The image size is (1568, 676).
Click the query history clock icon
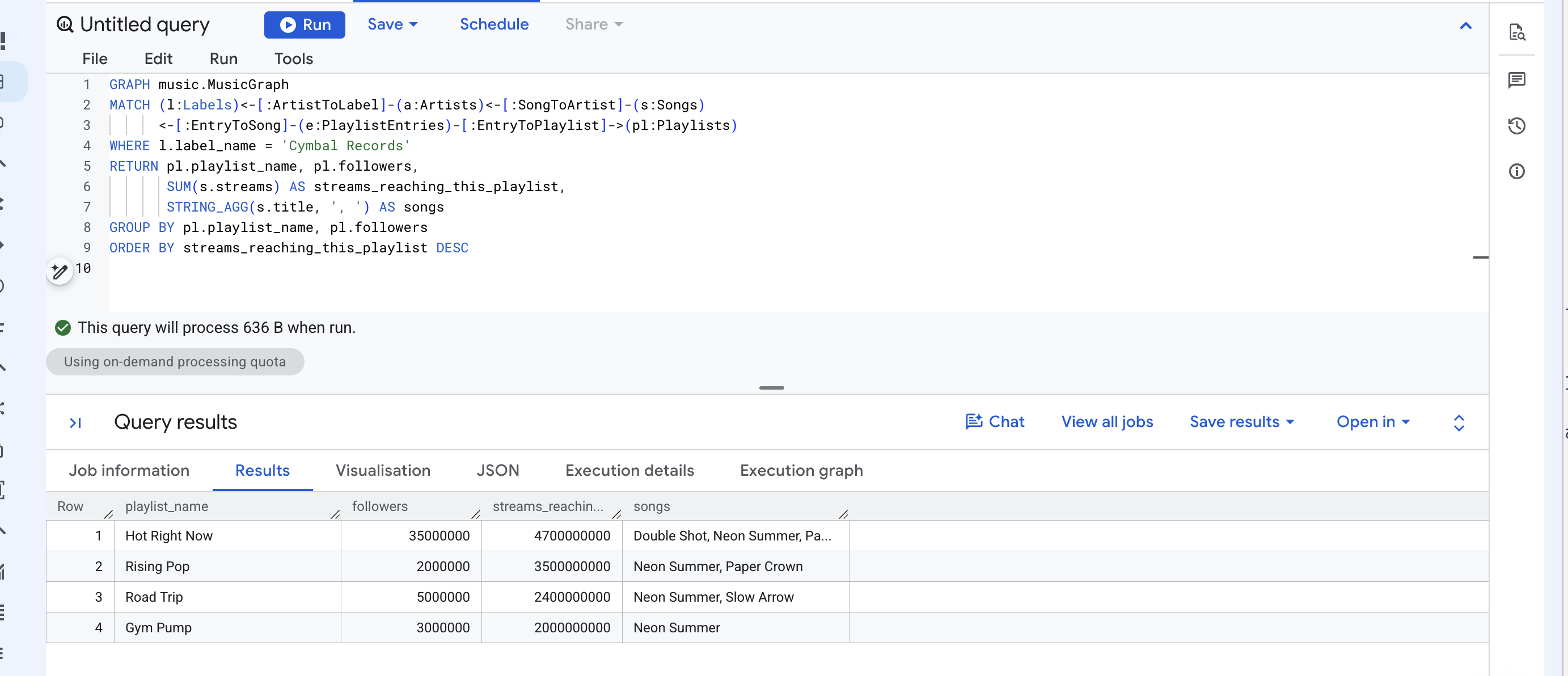click(1516, 126)
